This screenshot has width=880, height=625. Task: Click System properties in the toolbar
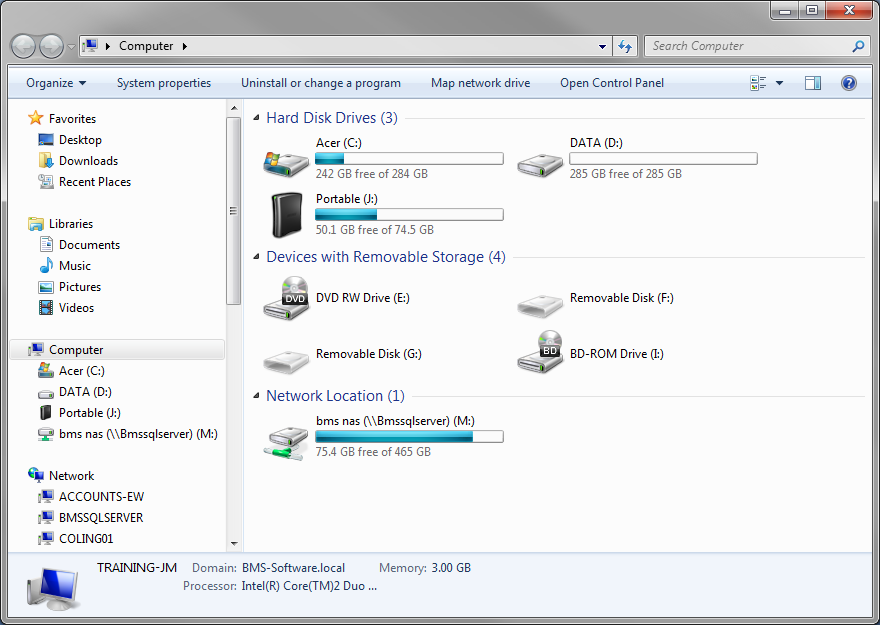pos(164,83)
